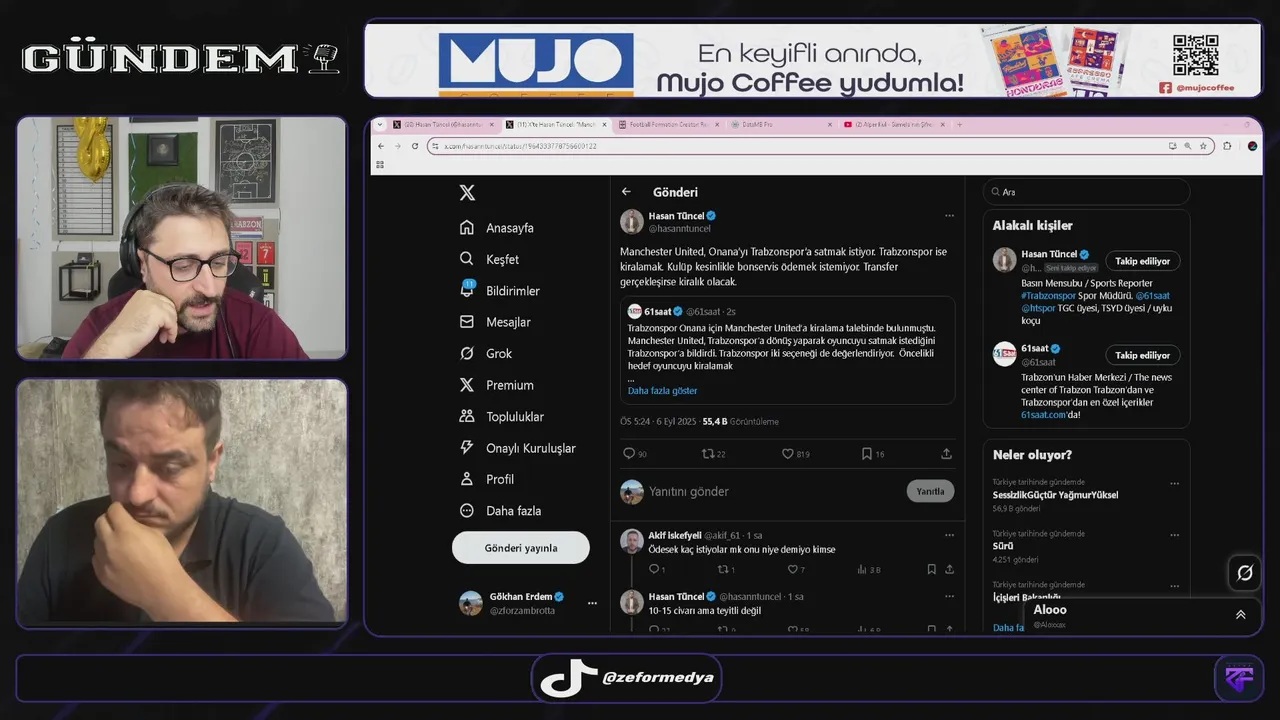Open options for Hasan Tüncel's reply '10-15 civarı'
Screen dimensions: 1280x720
click(x=949, y=596)
